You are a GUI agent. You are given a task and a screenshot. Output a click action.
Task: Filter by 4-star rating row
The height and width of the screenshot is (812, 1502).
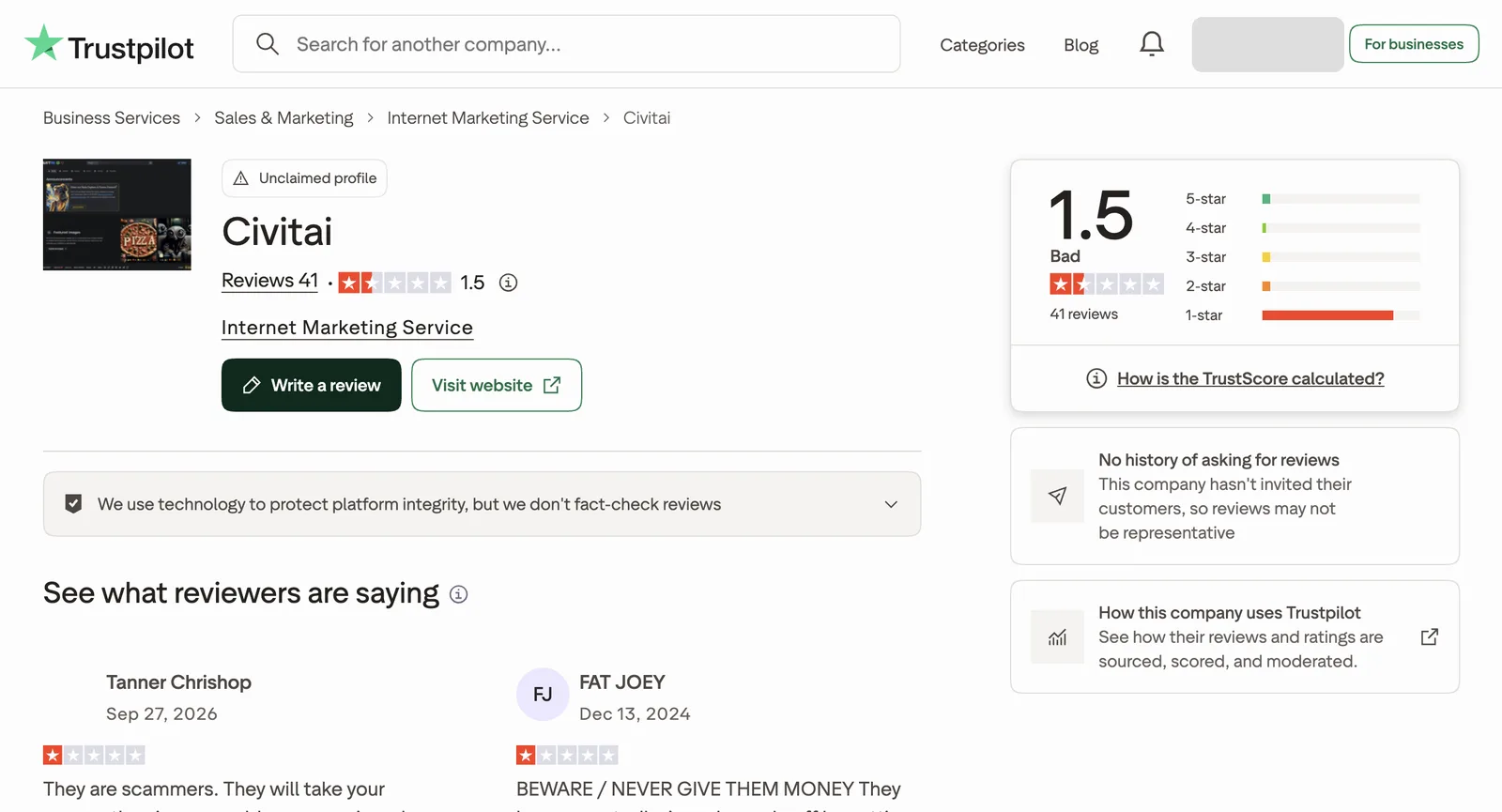(x=1302, y=228)
